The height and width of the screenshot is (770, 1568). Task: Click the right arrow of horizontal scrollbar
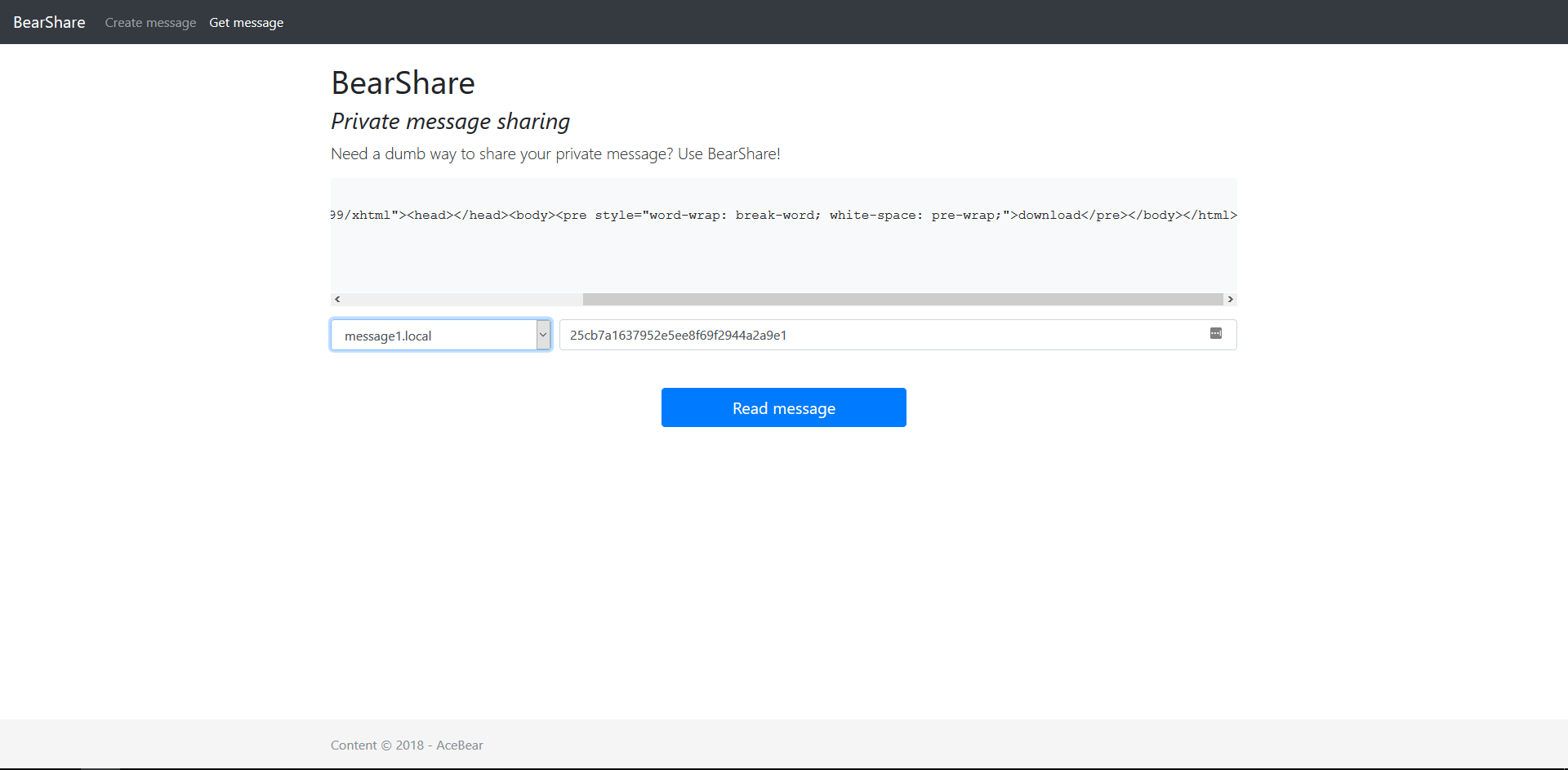pos(1230,300)
